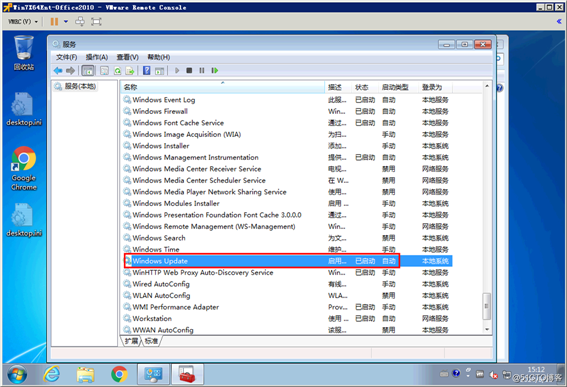
Task: Go forward with the right arrow icon
Action: coord(71,71)
